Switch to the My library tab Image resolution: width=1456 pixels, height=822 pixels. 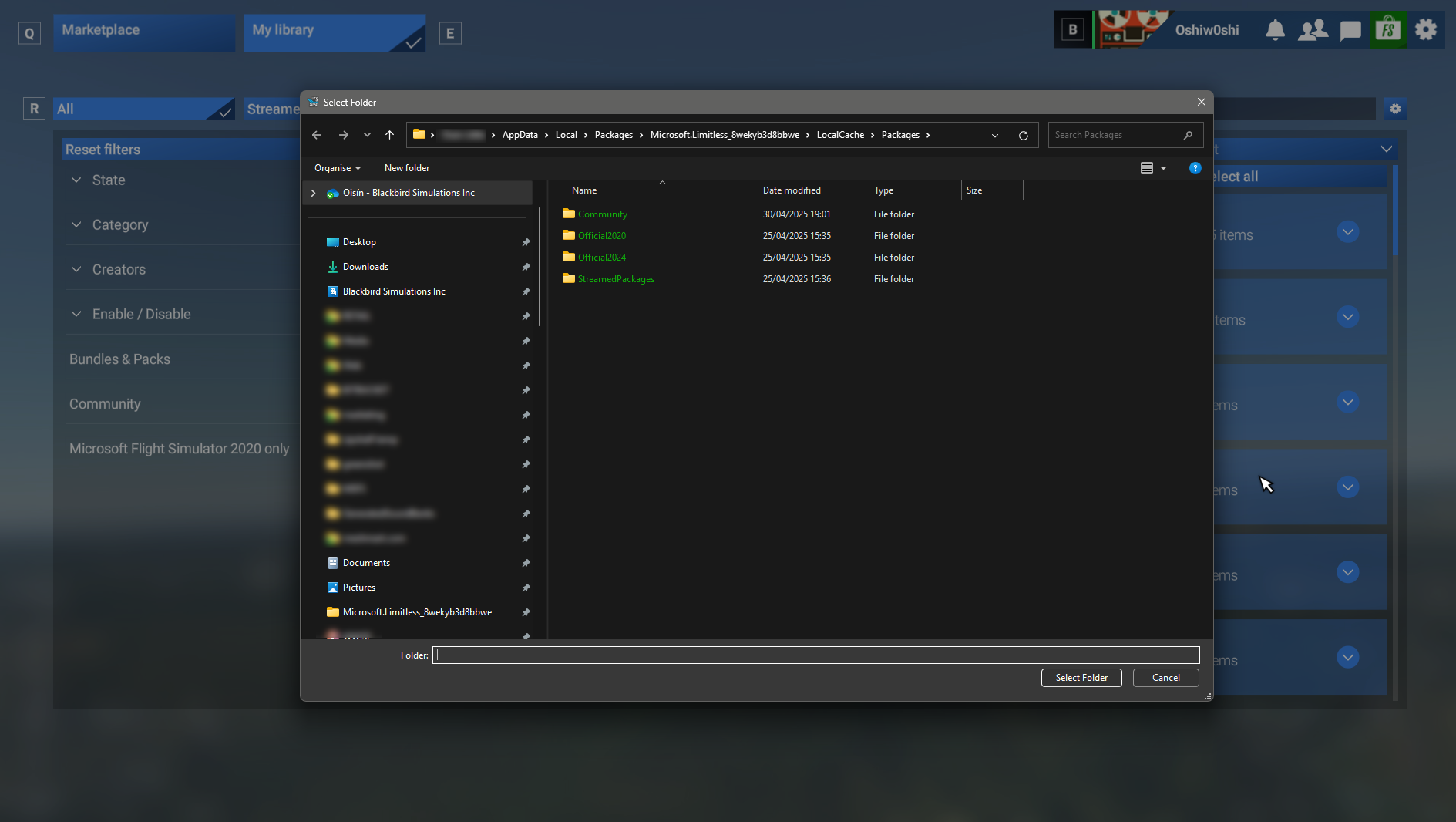(335, 32)
